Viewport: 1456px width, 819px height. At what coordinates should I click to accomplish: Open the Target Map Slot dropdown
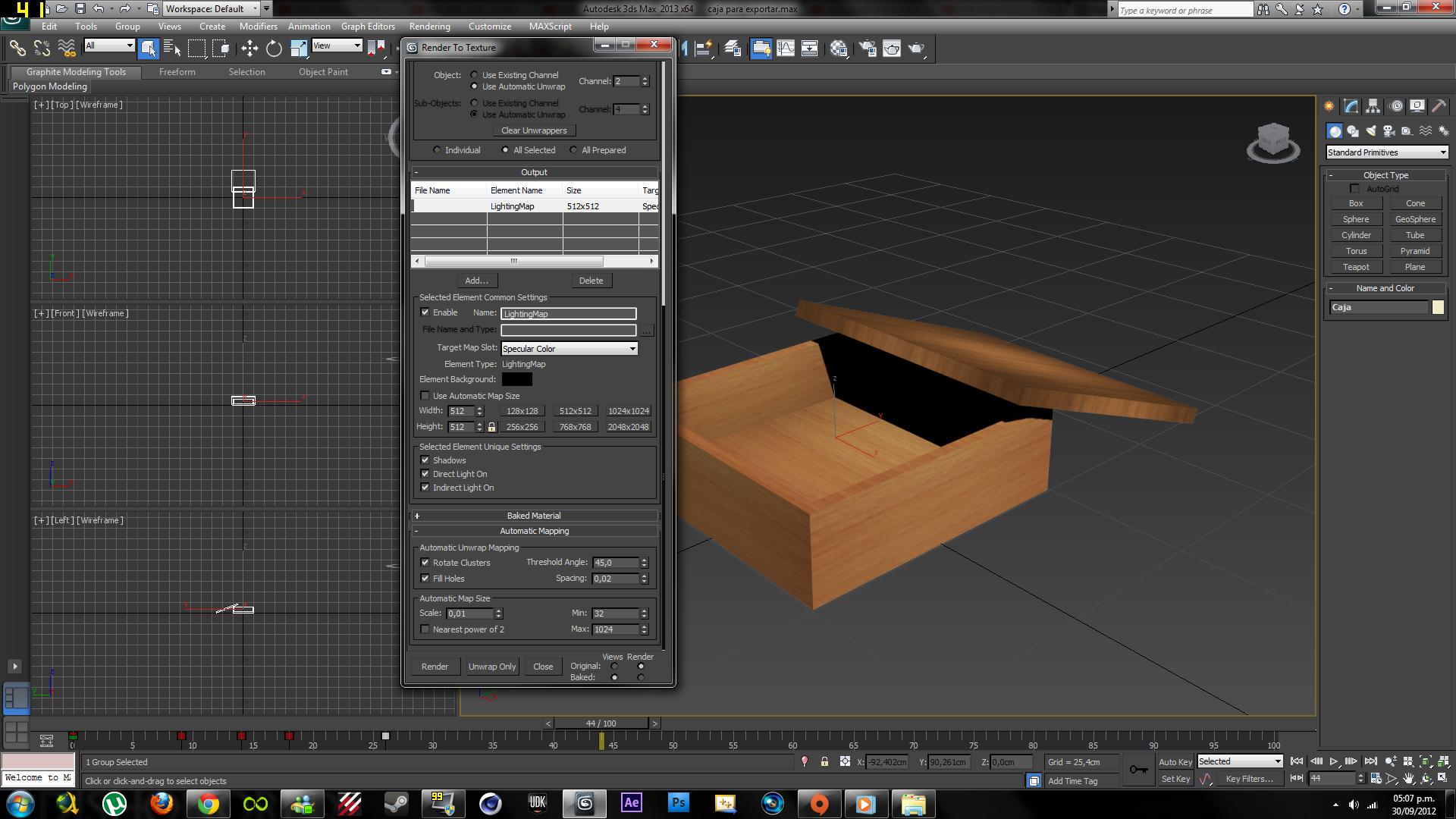tap(570, 349)
